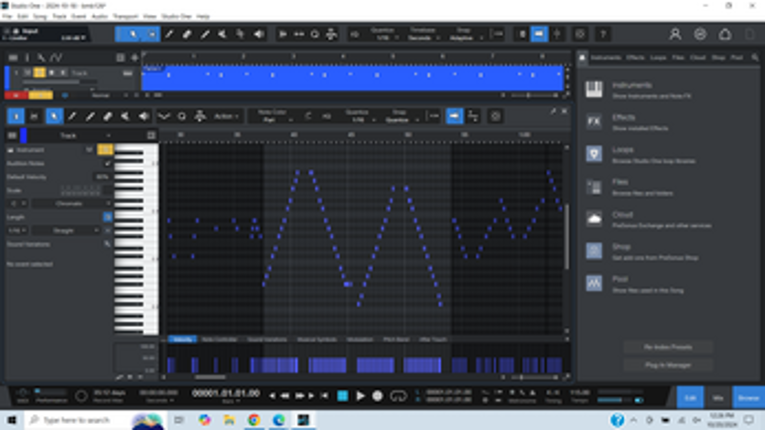
Task: Open the Straight length type dropdown
Action: (x=66, y=230)
